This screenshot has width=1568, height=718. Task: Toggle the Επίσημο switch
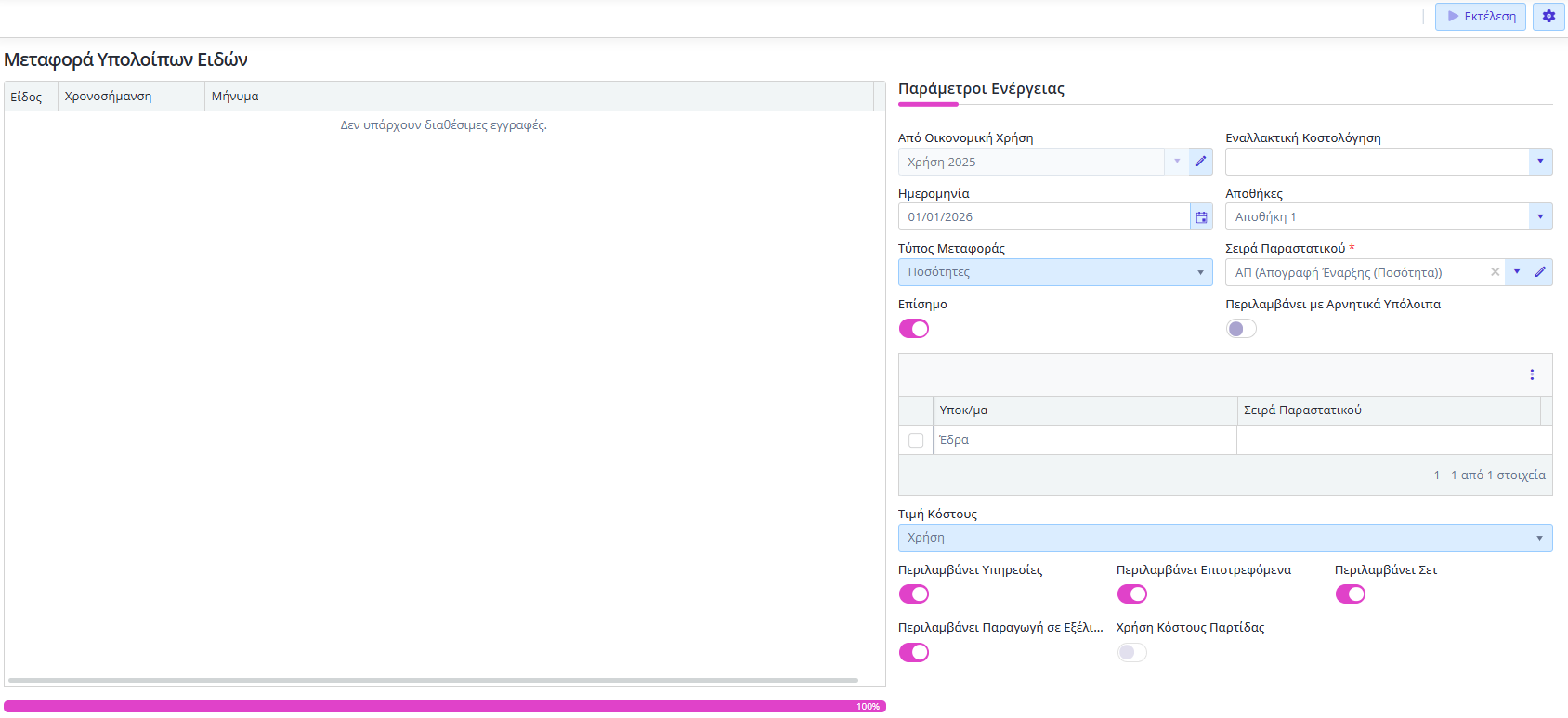coord(914,329)
